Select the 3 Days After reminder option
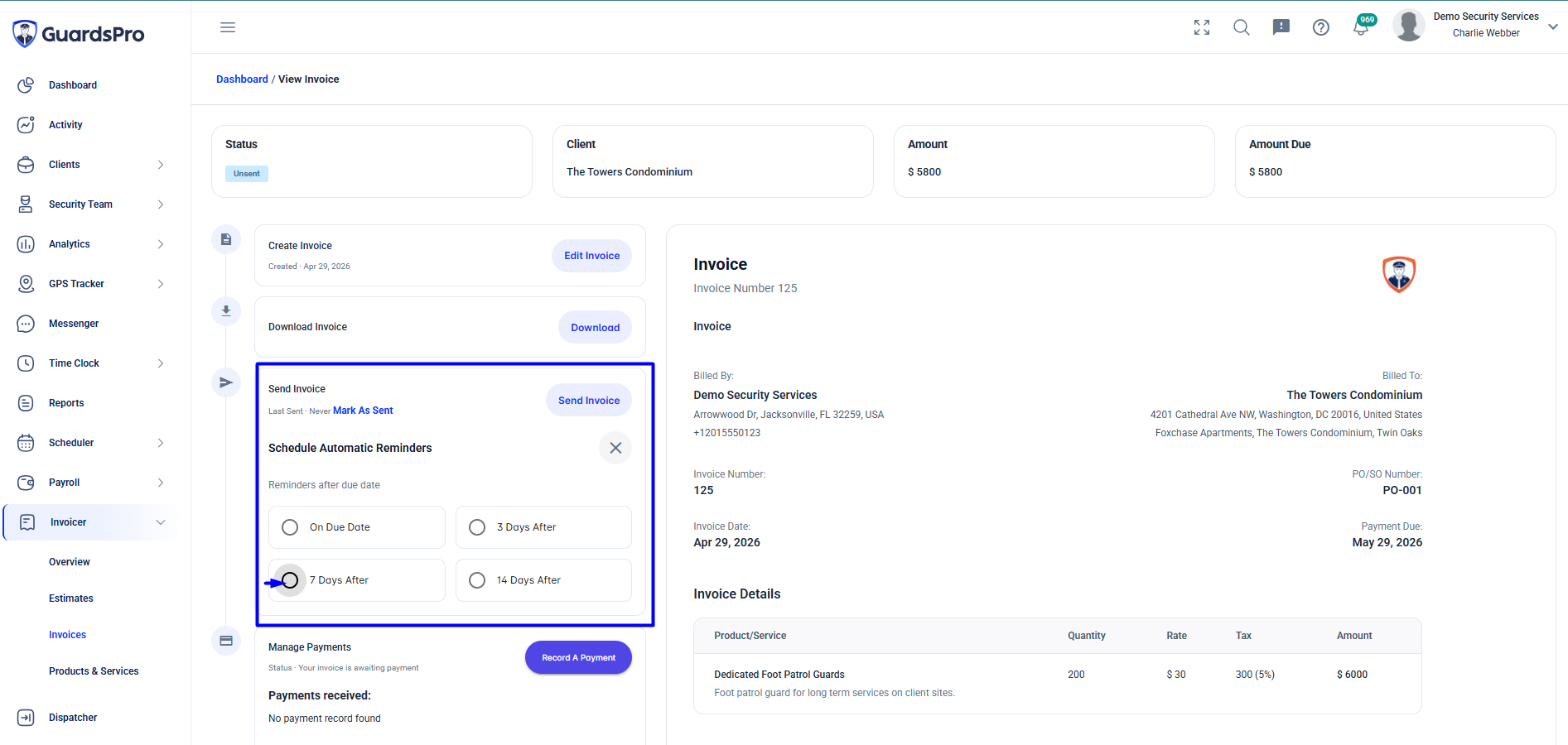Viewport: 1568px width, 745px height. pos(543,527)
